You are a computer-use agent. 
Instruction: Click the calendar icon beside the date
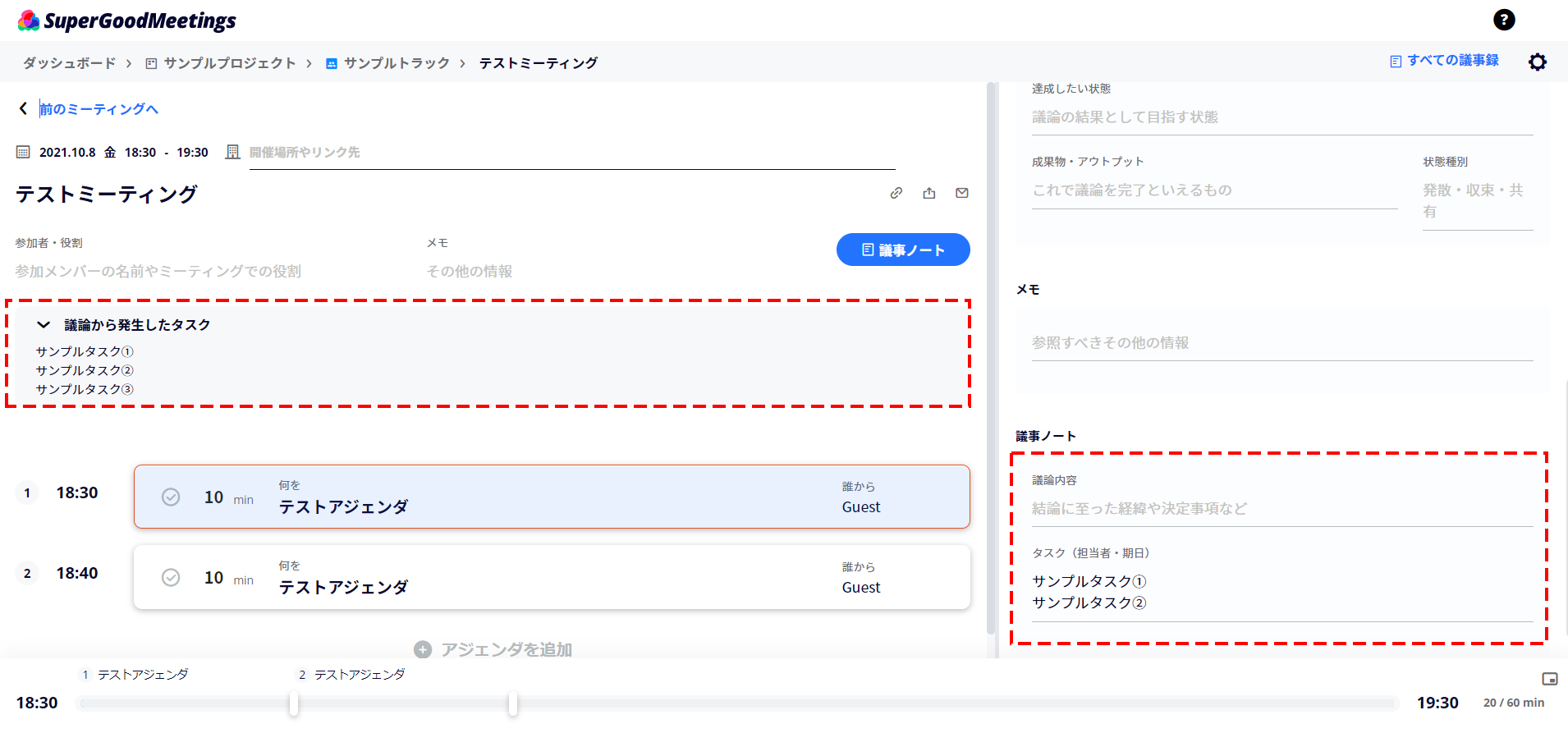23,152
